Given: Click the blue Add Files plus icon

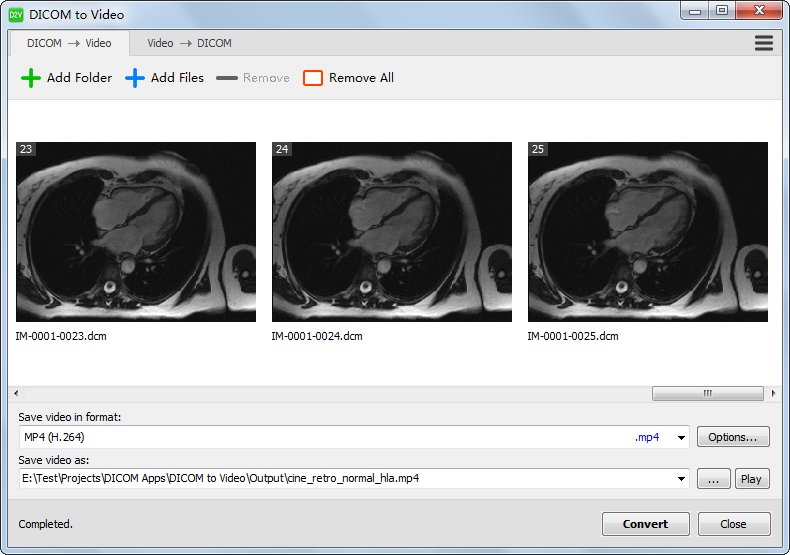Looking at the screenshot, I should point(135,78).
